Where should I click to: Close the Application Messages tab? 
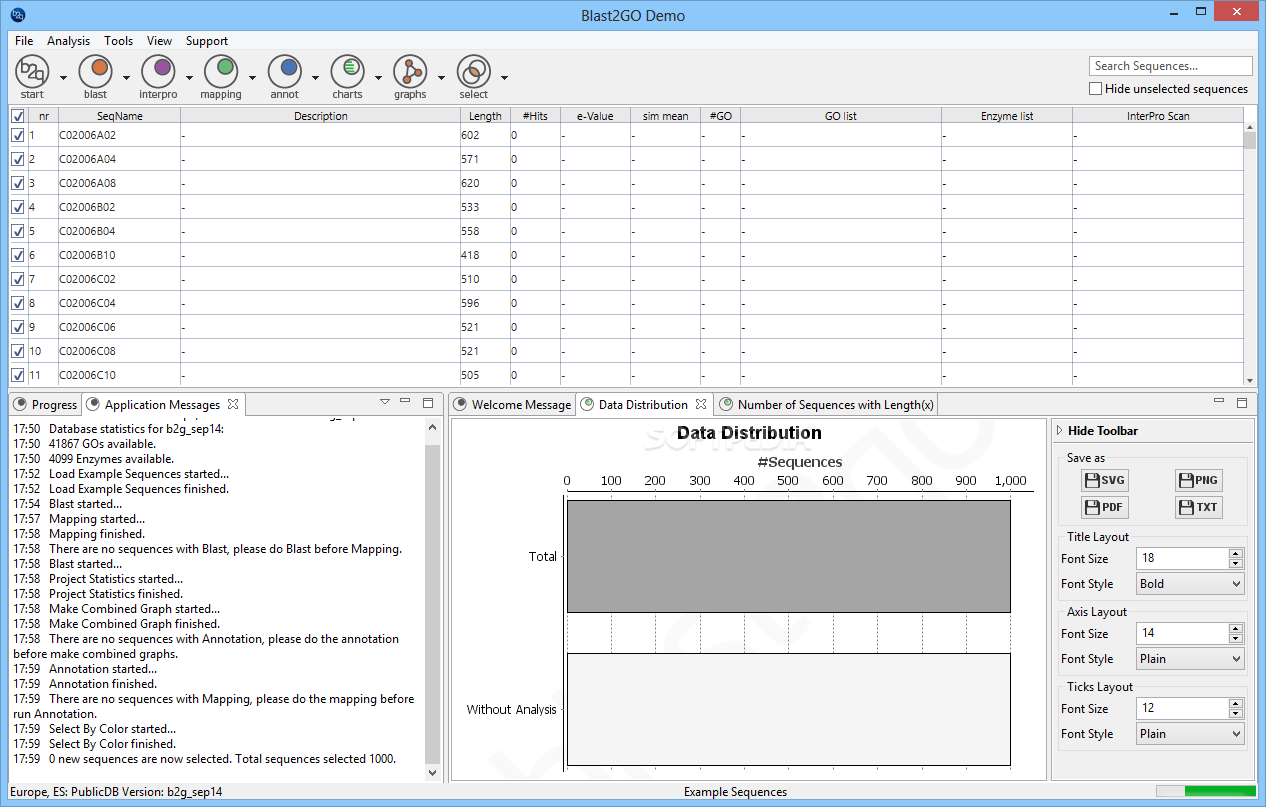(233, 404)
